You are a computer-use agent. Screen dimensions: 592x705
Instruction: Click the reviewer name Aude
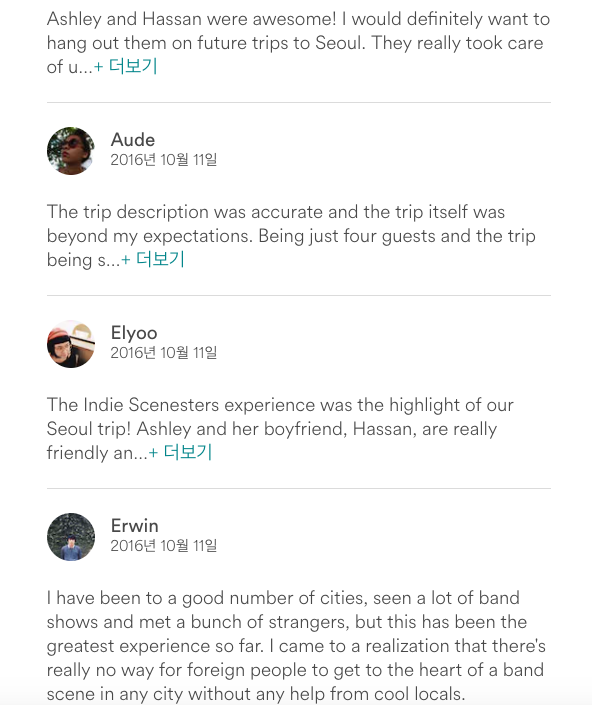(x=133, y=140)
